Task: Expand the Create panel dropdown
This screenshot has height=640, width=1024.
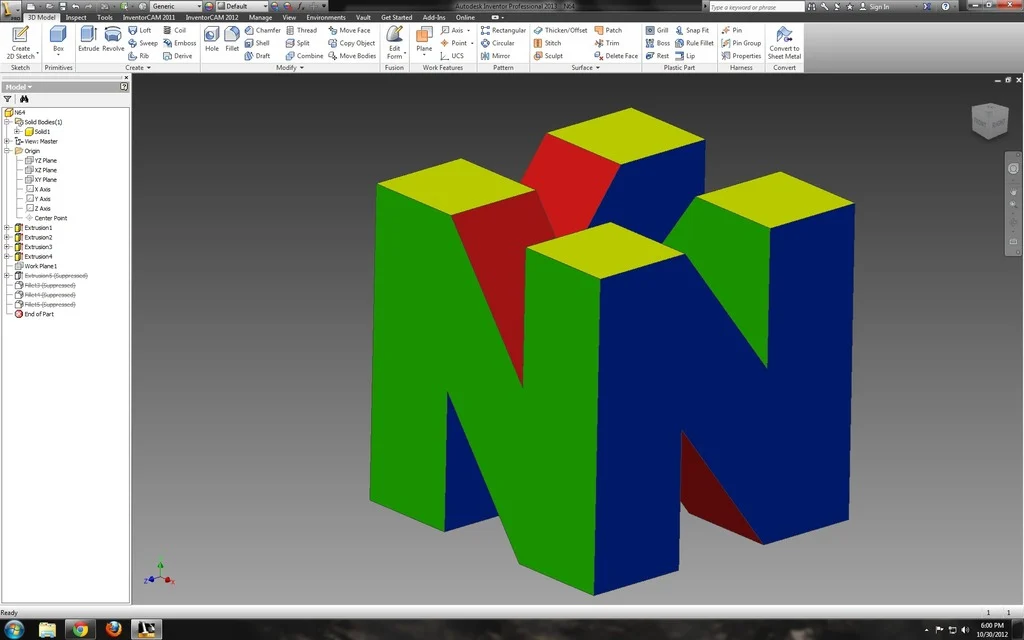Action: (138, 68)
